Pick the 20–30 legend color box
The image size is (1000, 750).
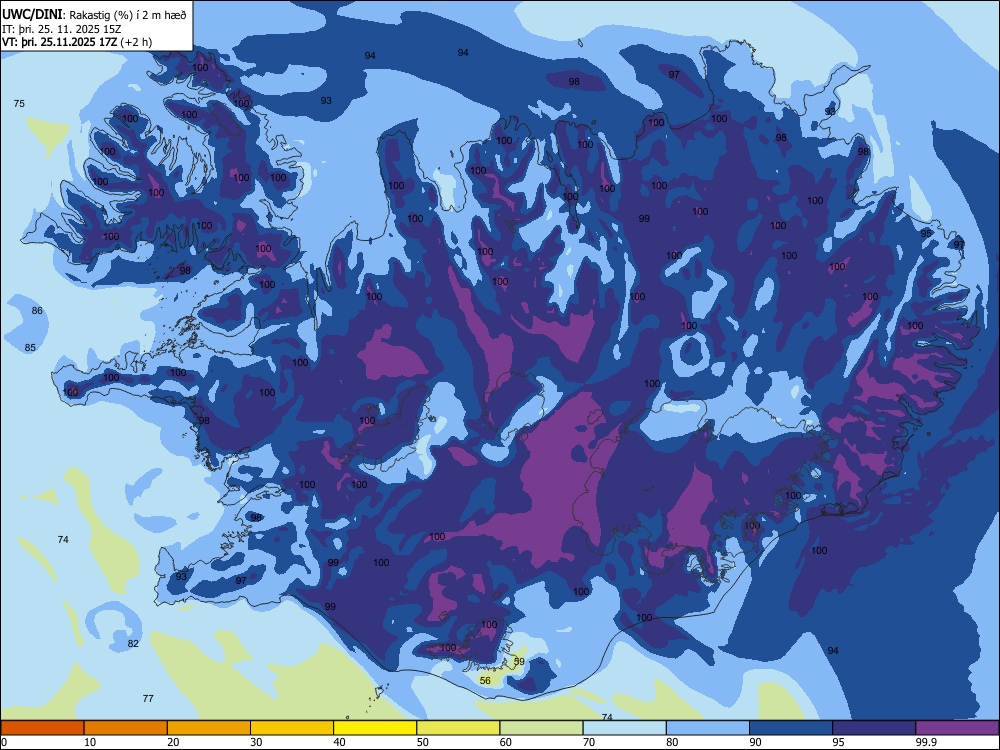209,728
